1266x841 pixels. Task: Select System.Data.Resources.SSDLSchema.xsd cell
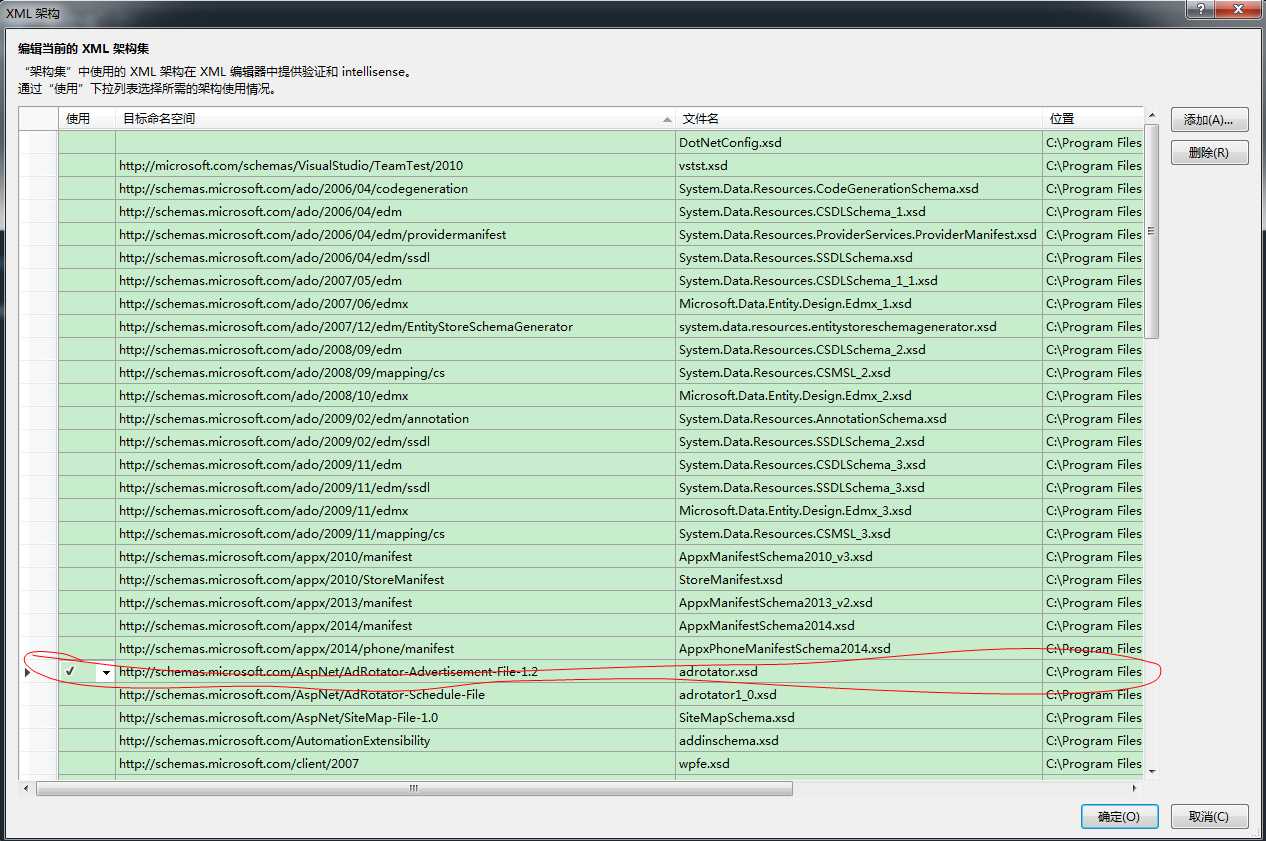(859, 258)
